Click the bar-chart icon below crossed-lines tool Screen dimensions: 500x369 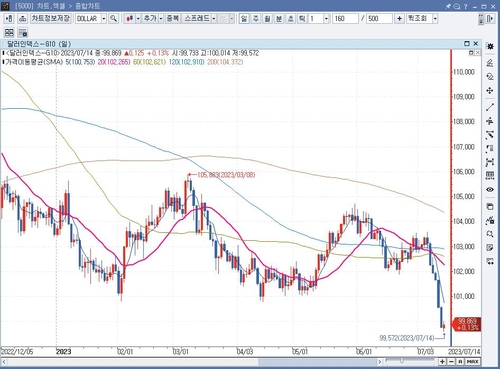click(x=490, y=149)
